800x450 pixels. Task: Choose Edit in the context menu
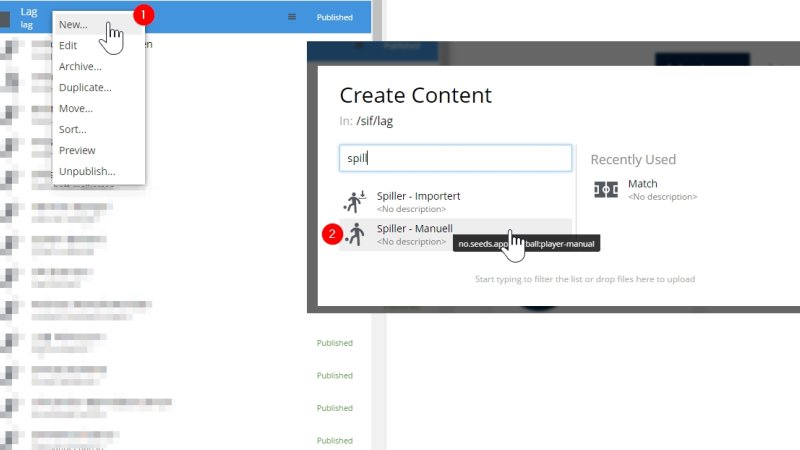[68, 45]
